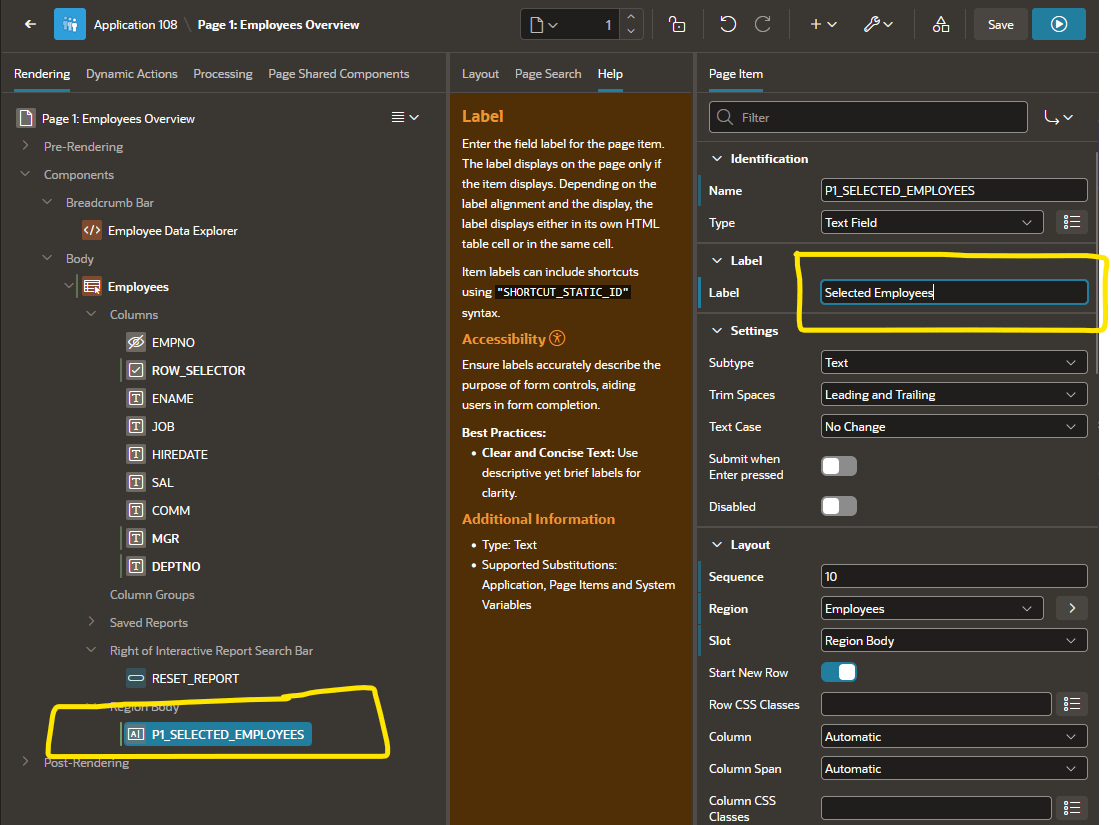Toggle the Disabled switch
This screenshot has height=825, width=1111.
839,506
